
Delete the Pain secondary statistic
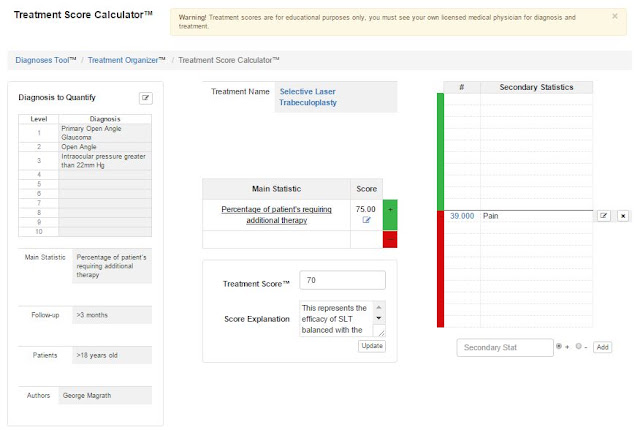click(623, 216)
